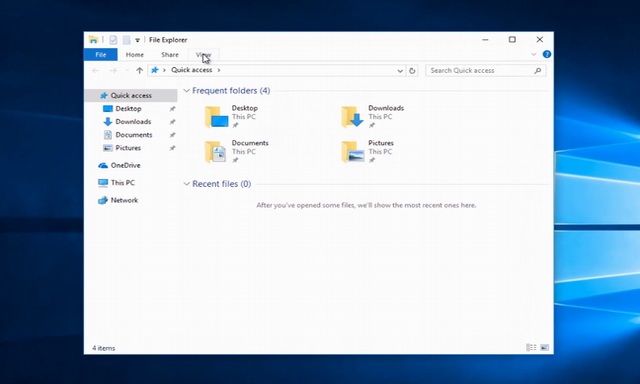The image size is (640, 384).
Task: Open Downloads in the navigation pane
Action: [x=133, y=122]
